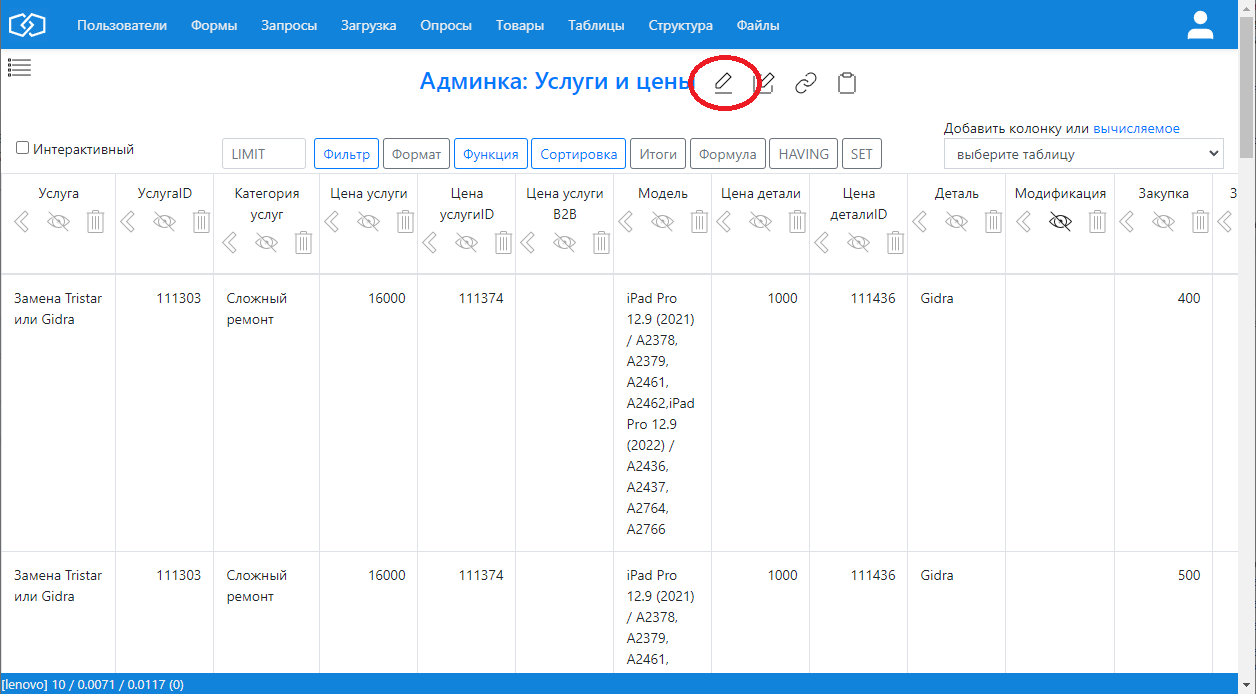Image resolution: width=1256 pixels, height=694 pixels.
Task: Toggle visibility of Цена услуги column
Action: tap(368, 222)
